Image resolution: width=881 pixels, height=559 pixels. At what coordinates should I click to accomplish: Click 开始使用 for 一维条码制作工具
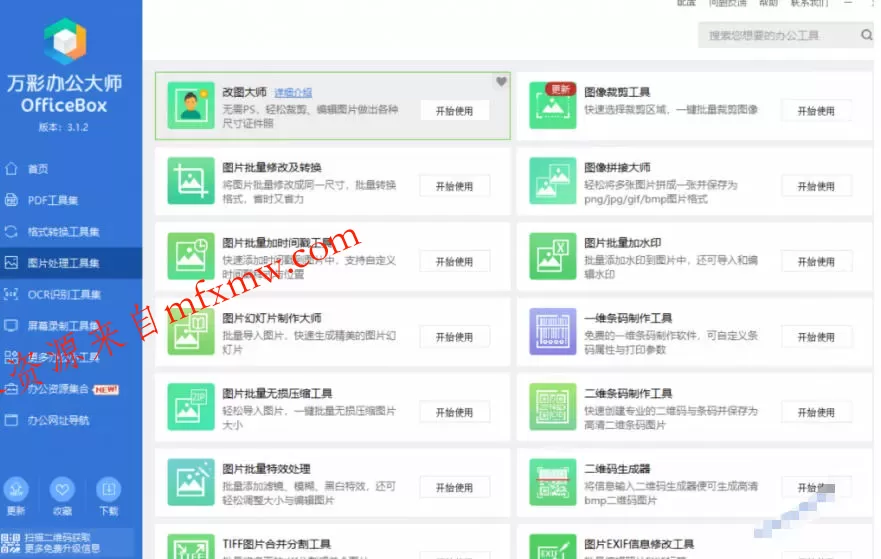coord(816,337)
